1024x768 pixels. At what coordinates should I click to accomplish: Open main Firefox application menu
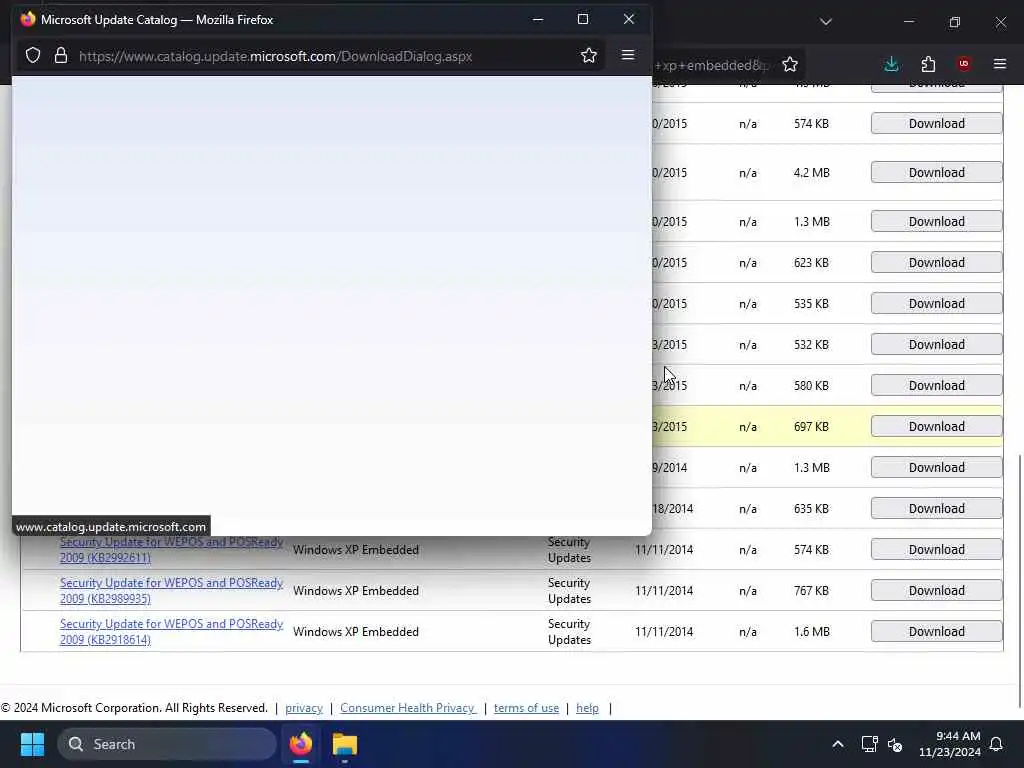pos(999,64)
